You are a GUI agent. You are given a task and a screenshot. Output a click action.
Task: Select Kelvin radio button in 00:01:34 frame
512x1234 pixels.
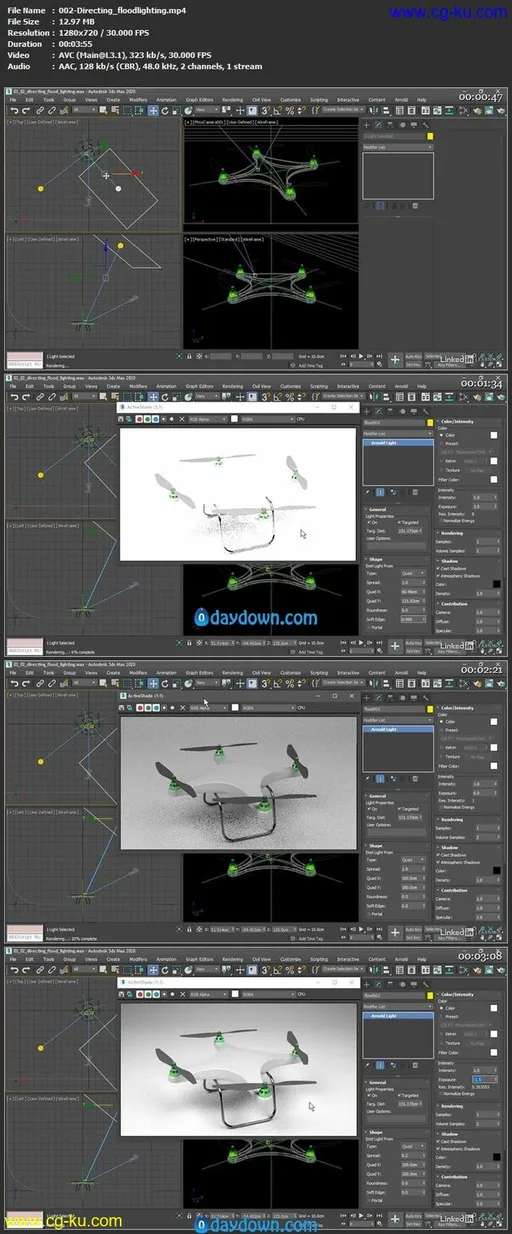point(441,461)
